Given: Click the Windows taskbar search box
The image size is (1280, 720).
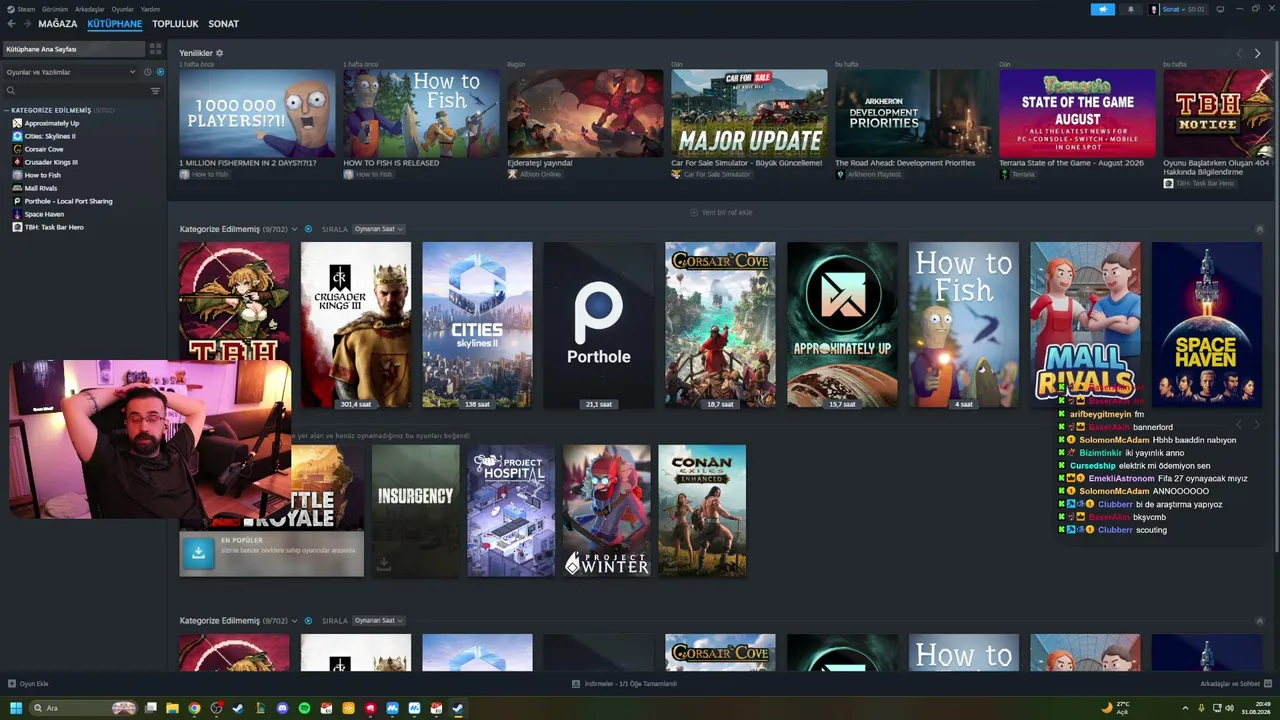Looking at the screenshot, I should tap(83, 708).
